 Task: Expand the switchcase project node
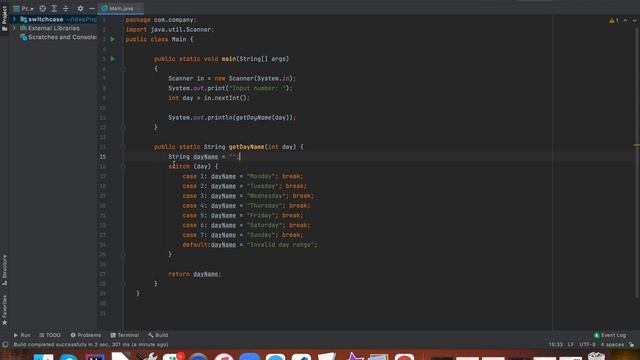[x=14, y=19]
